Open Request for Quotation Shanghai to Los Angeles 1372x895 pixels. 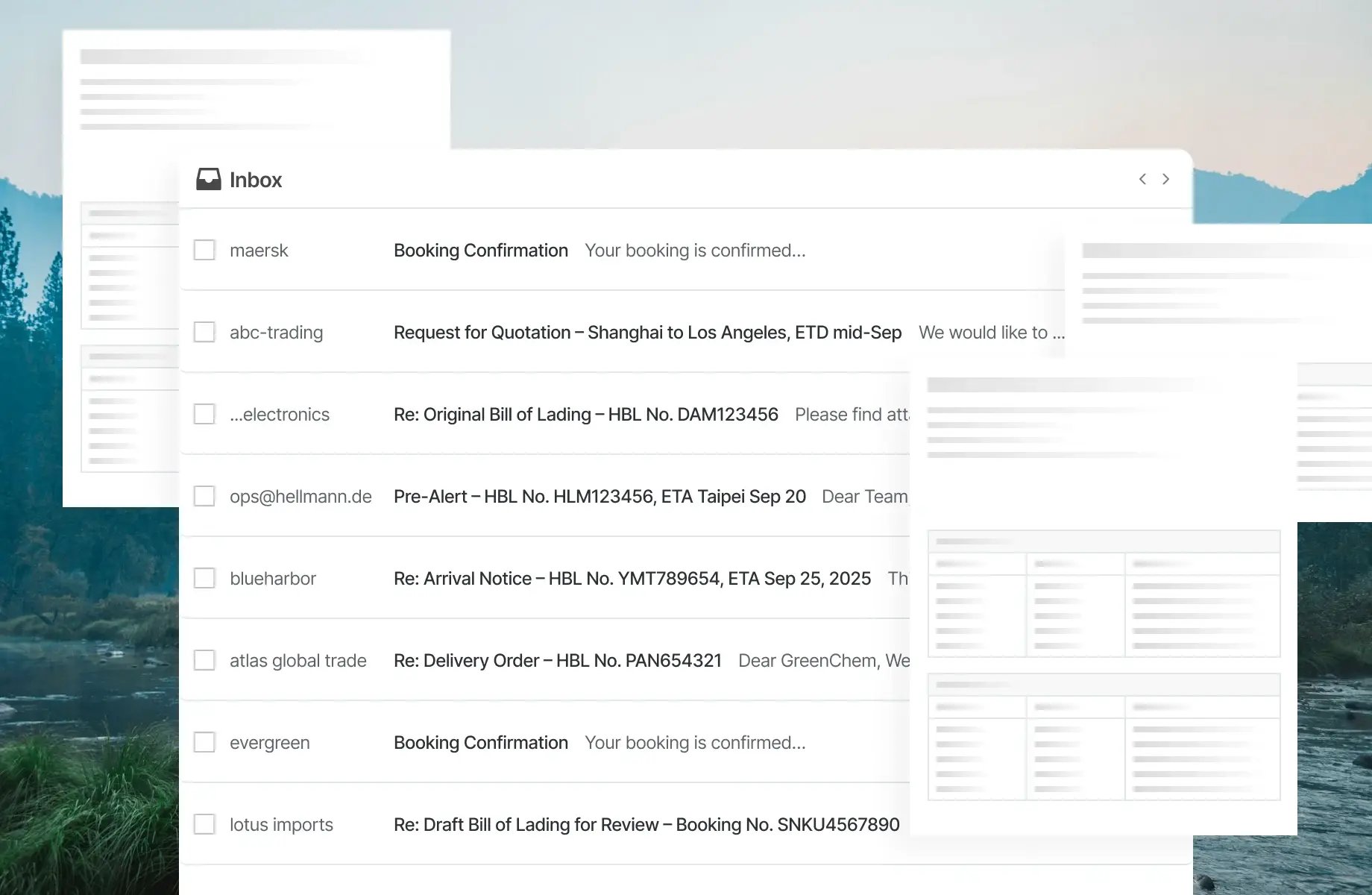point(647,333)
